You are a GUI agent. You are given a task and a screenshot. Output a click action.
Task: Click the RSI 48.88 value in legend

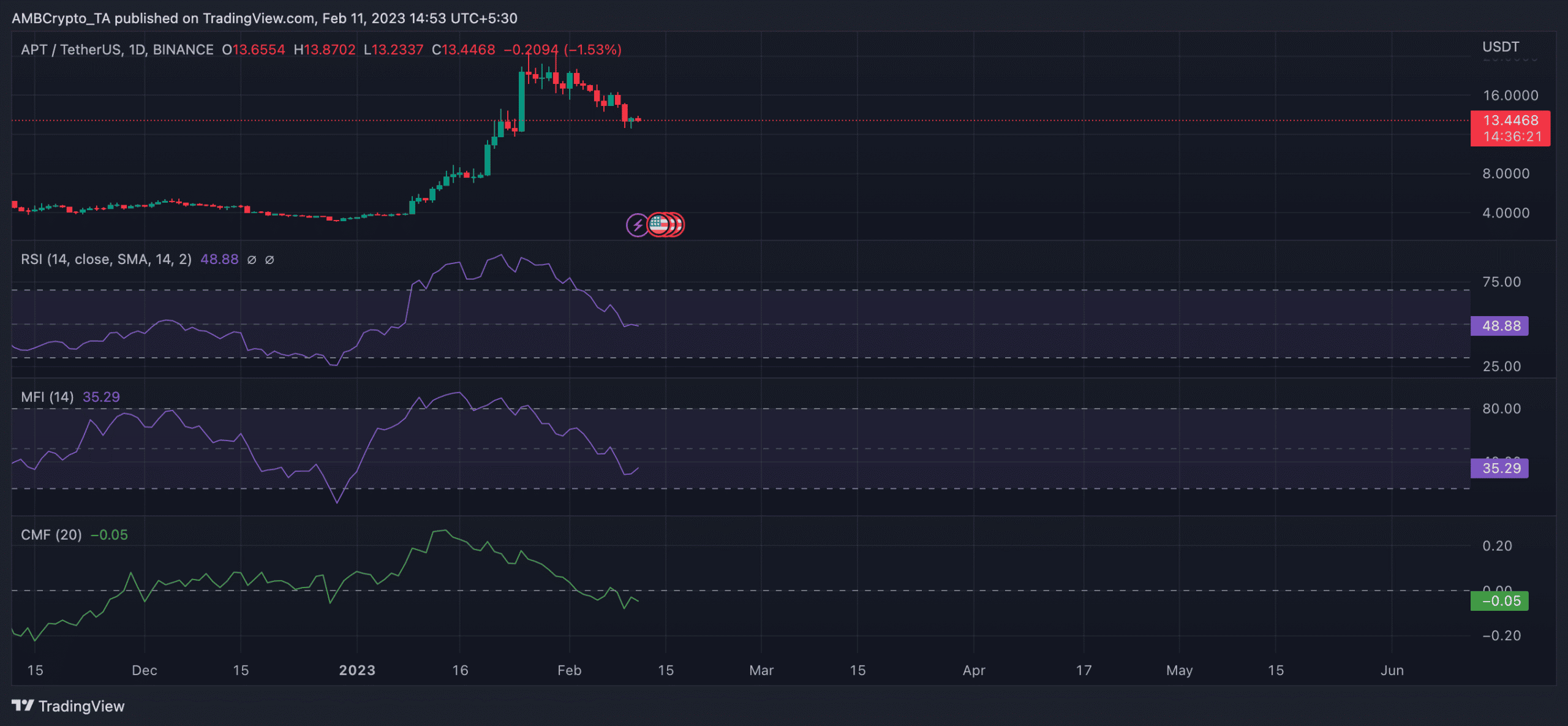(219, 259)
